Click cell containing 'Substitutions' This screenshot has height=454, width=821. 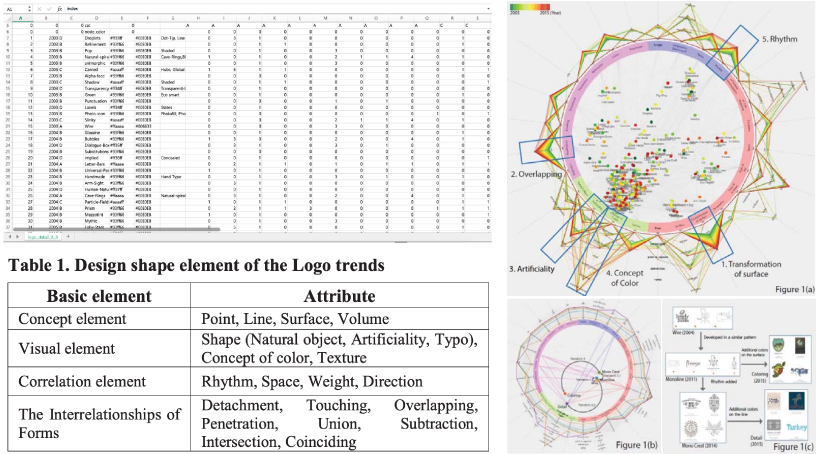coord(96,151)
